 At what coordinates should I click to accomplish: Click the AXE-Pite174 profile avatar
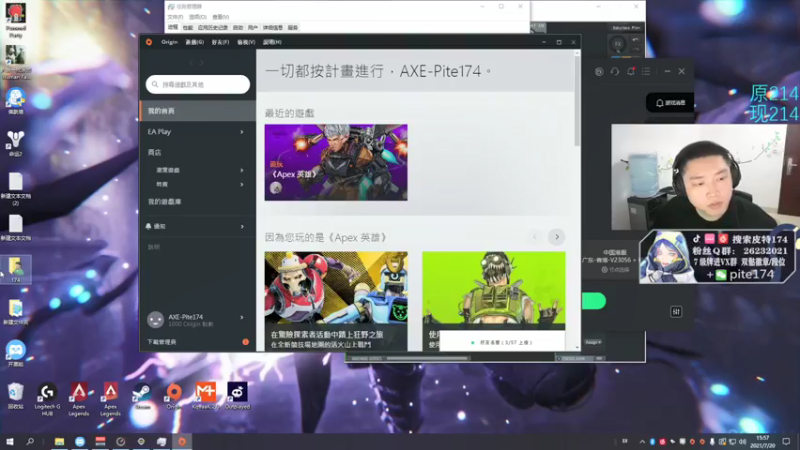point(156,320)
